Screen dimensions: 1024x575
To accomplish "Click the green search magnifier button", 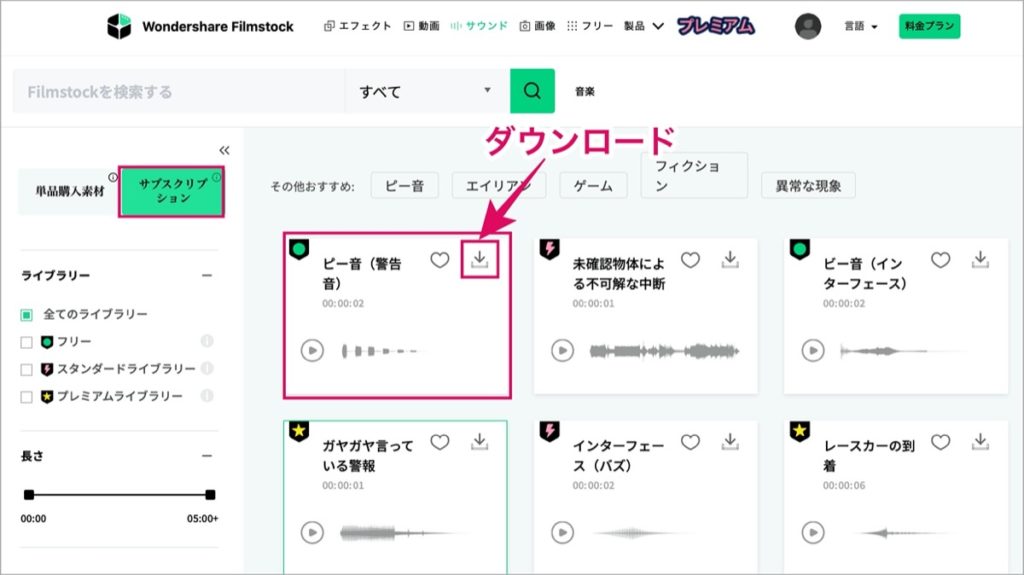I will (532, 91).
